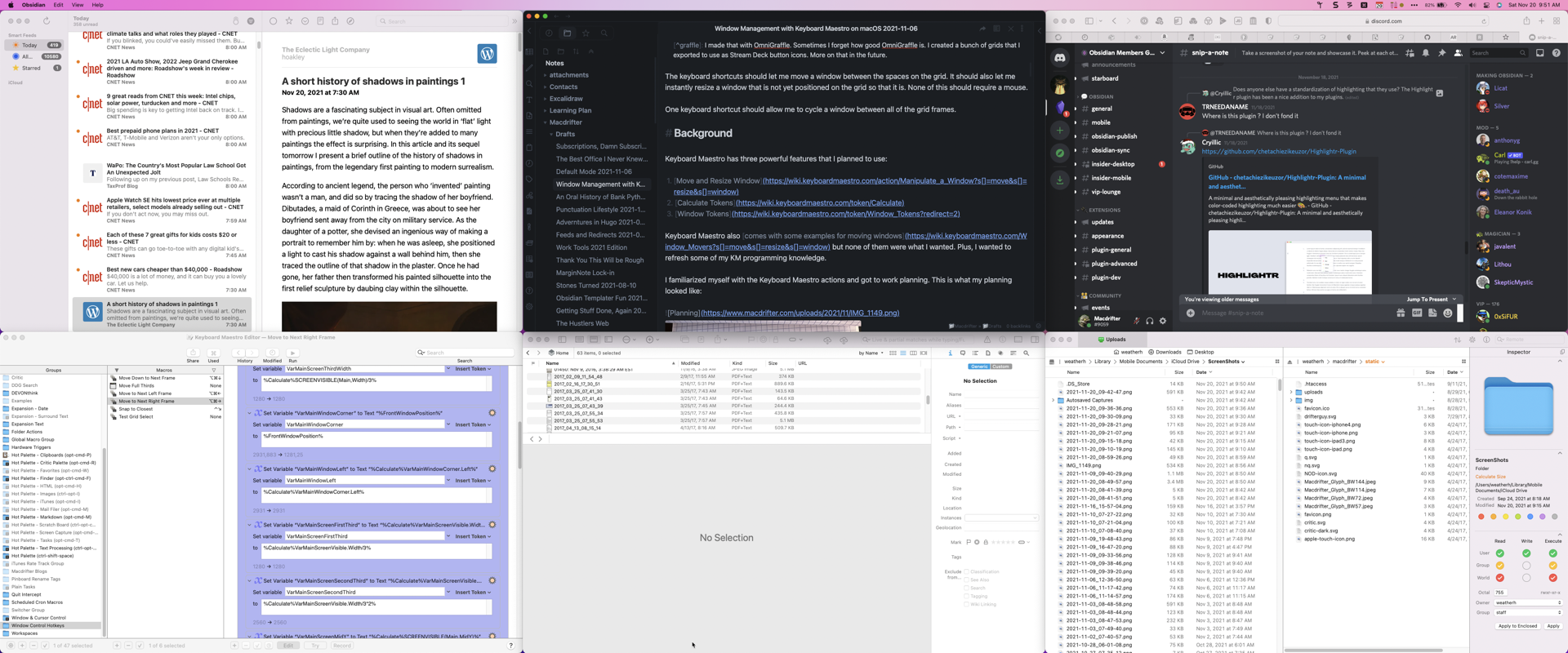Click Discord home logo icon
The image size is (1568, 653).
point(1059,58)
